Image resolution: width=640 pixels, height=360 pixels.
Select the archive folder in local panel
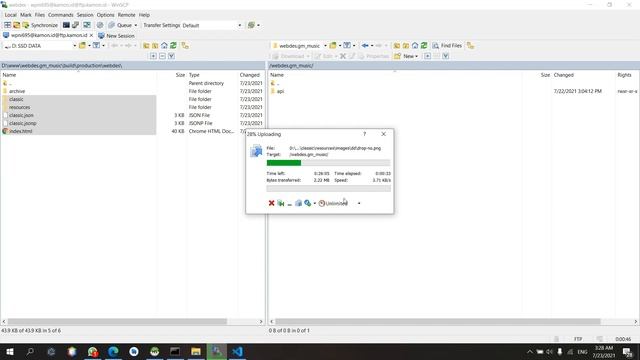tap(17, 91)
